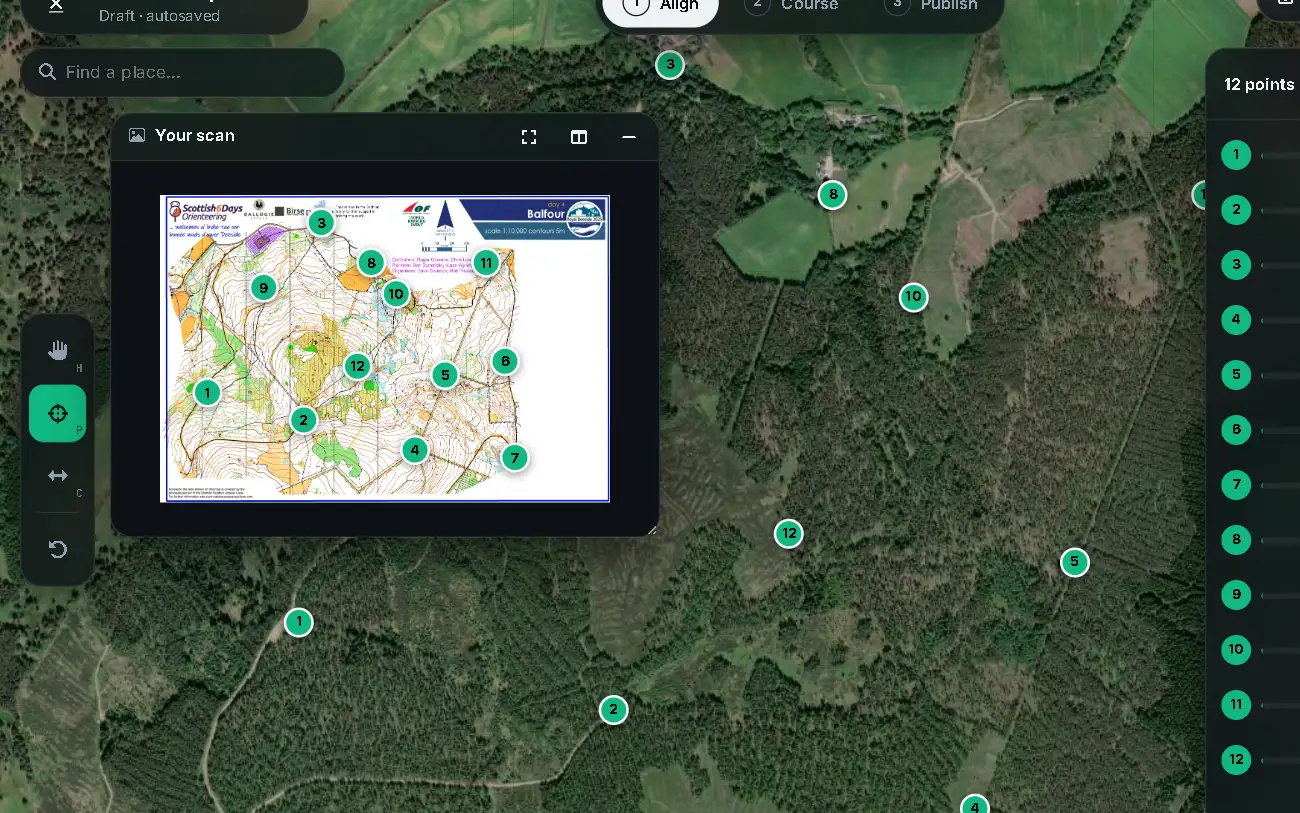Viewport: 1300px width, 813px height.
Task: Select point 3 on the scanned map
Action: coord(321,222)
